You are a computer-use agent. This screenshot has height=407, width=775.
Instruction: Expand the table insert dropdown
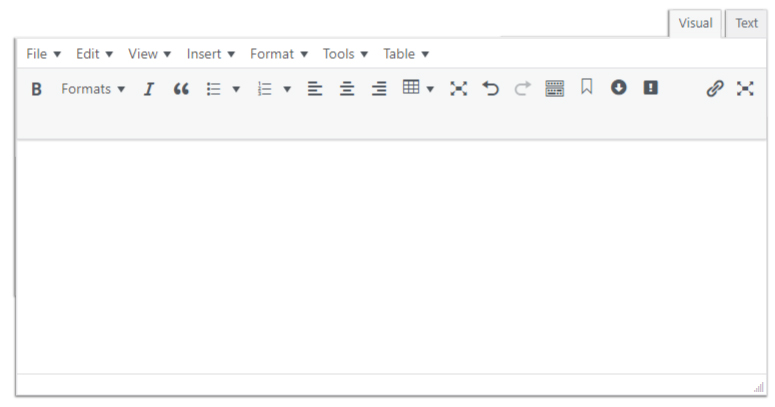(x=430, y=89)
